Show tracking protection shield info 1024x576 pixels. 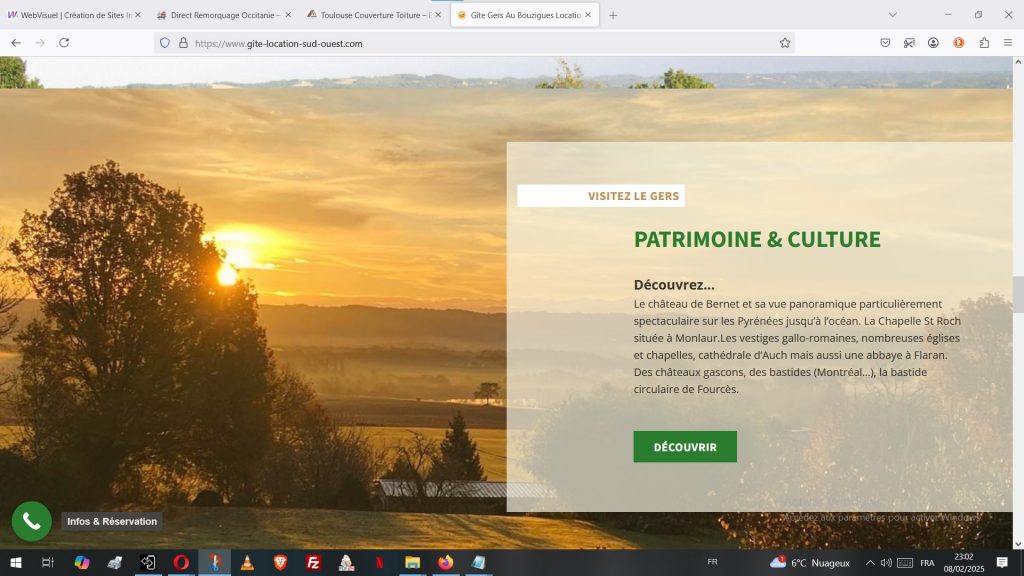tap(165, 43)
